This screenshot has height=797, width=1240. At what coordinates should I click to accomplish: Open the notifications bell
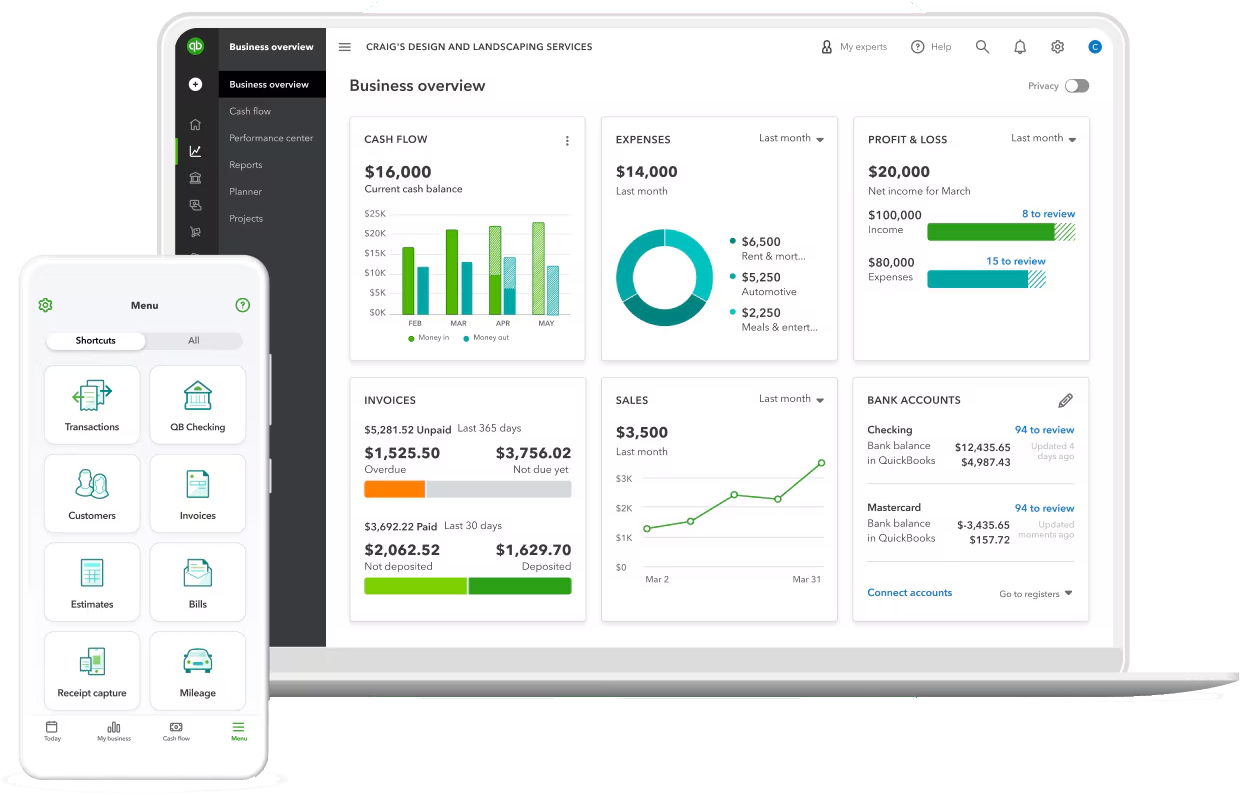[x=1020, y=47]
